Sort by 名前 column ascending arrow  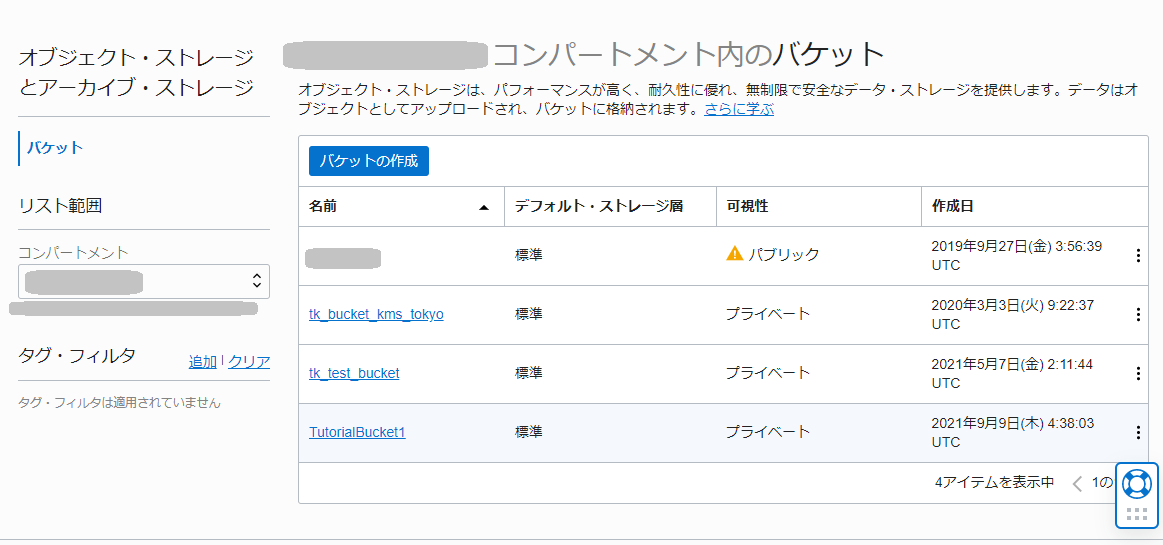tap(484, 207)
